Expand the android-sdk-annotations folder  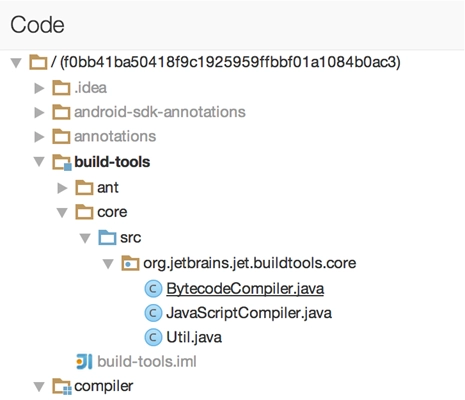(x=39, y=112)
